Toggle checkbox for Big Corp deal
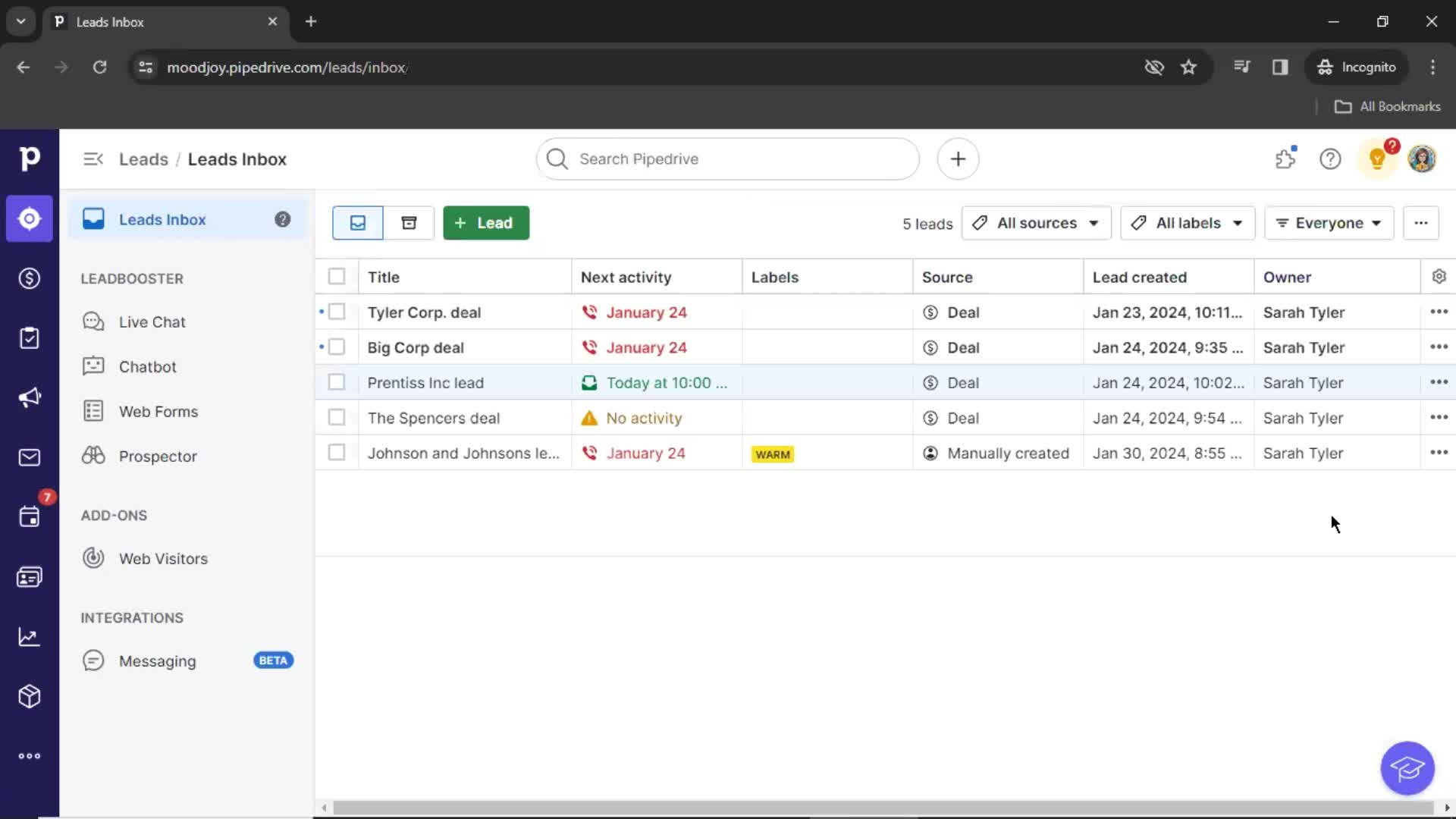 click(337, 347)
